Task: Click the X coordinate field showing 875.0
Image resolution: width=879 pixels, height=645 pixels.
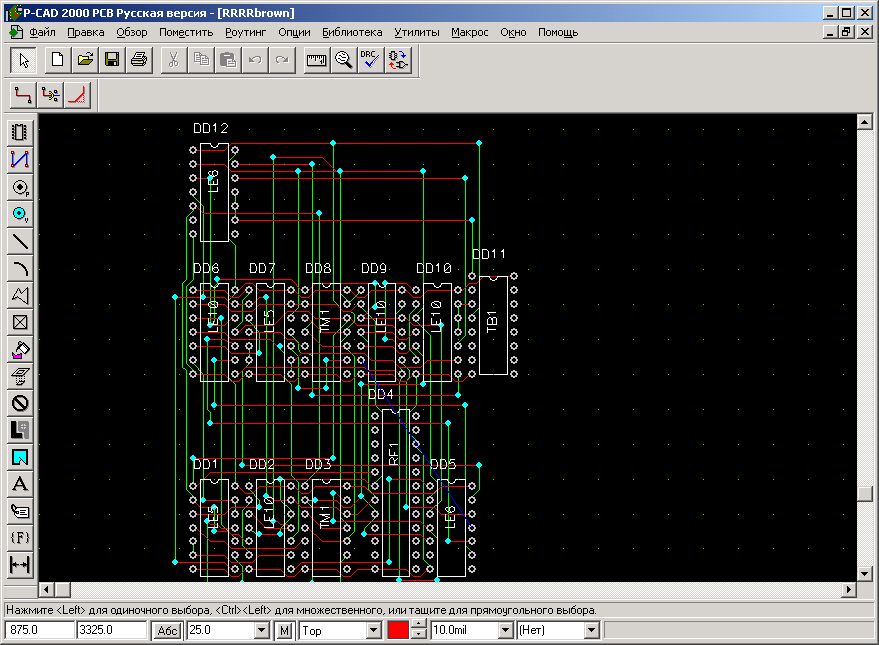Action: click(x=40, y=630)
